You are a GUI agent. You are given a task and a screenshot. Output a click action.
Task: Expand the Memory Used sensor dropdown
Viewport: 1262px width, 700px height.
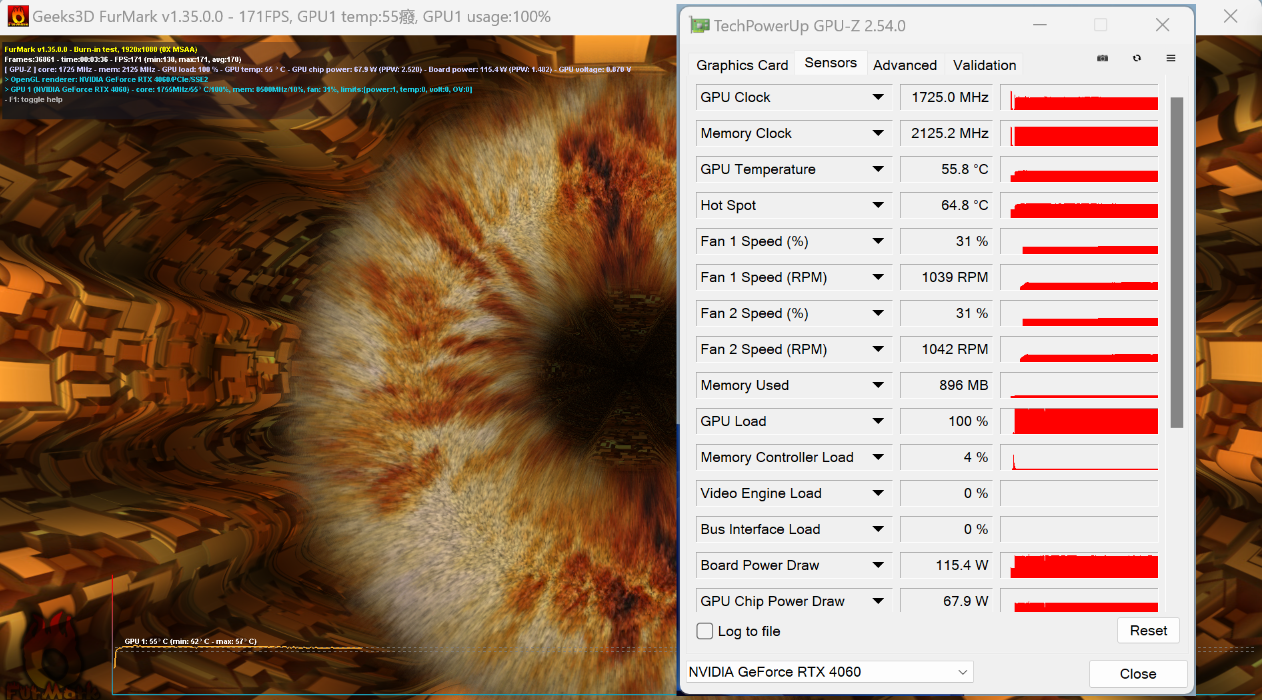point(878,385)
